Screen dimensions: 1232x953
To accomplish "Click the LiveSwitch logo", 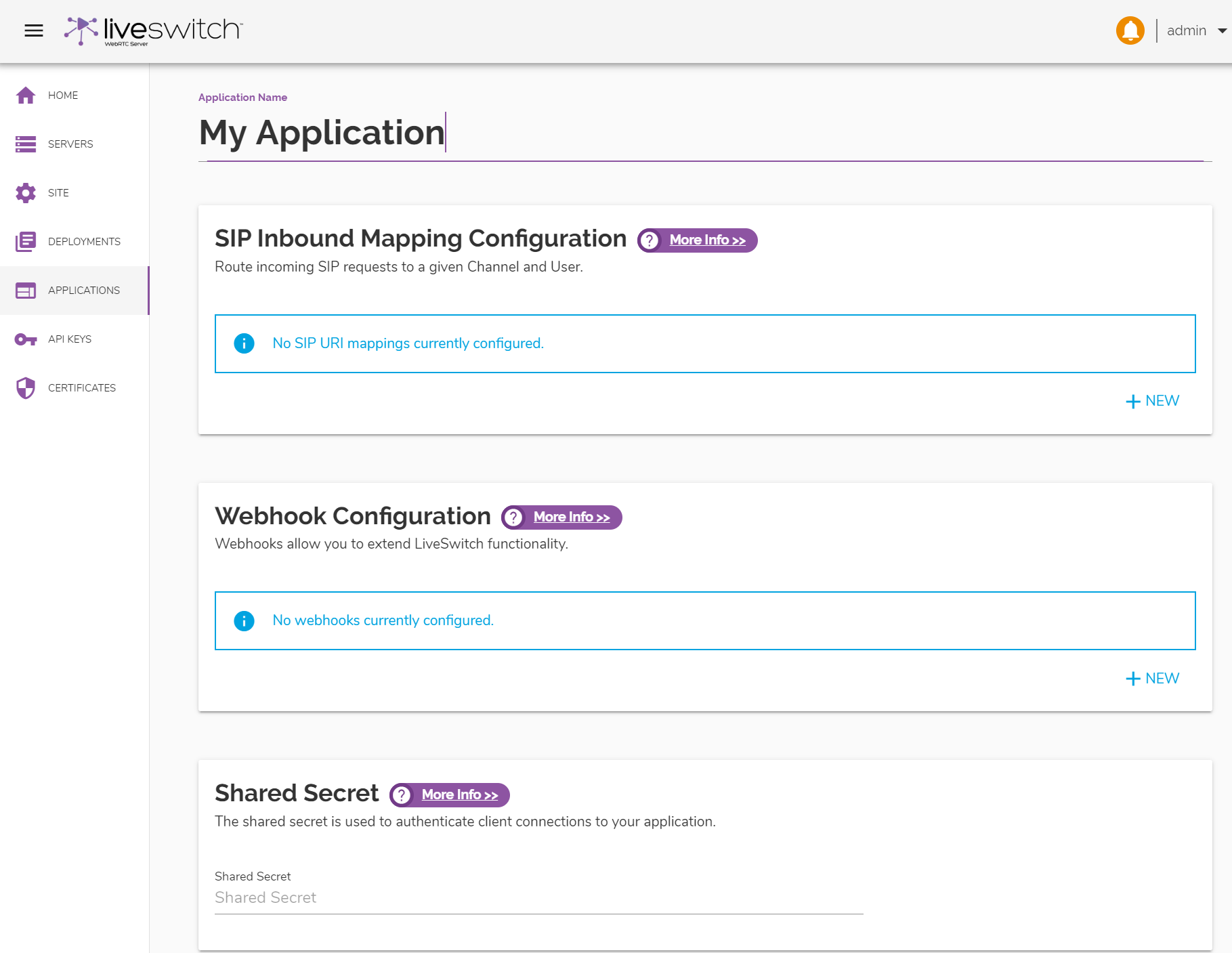I will pyautogui.click(x=153, y=30).
